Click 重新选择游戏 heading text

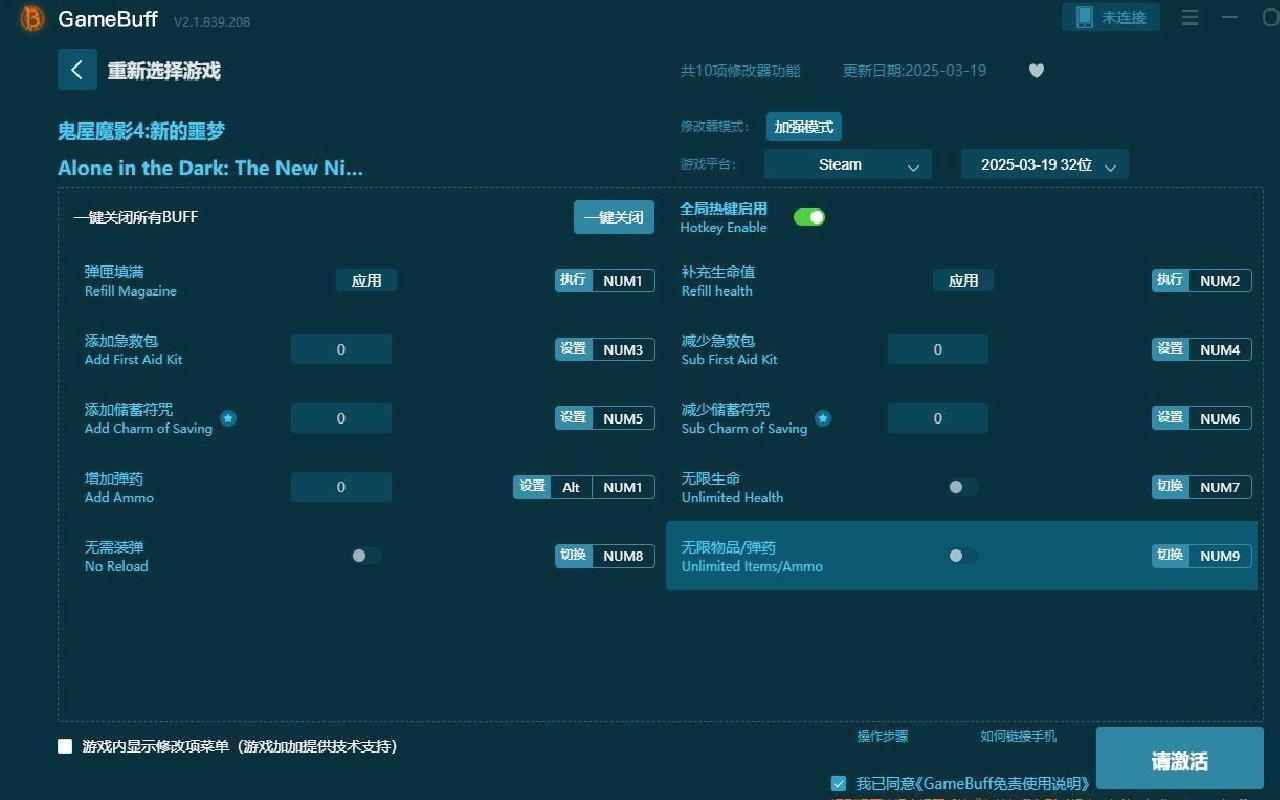click(x=164, y=71)
